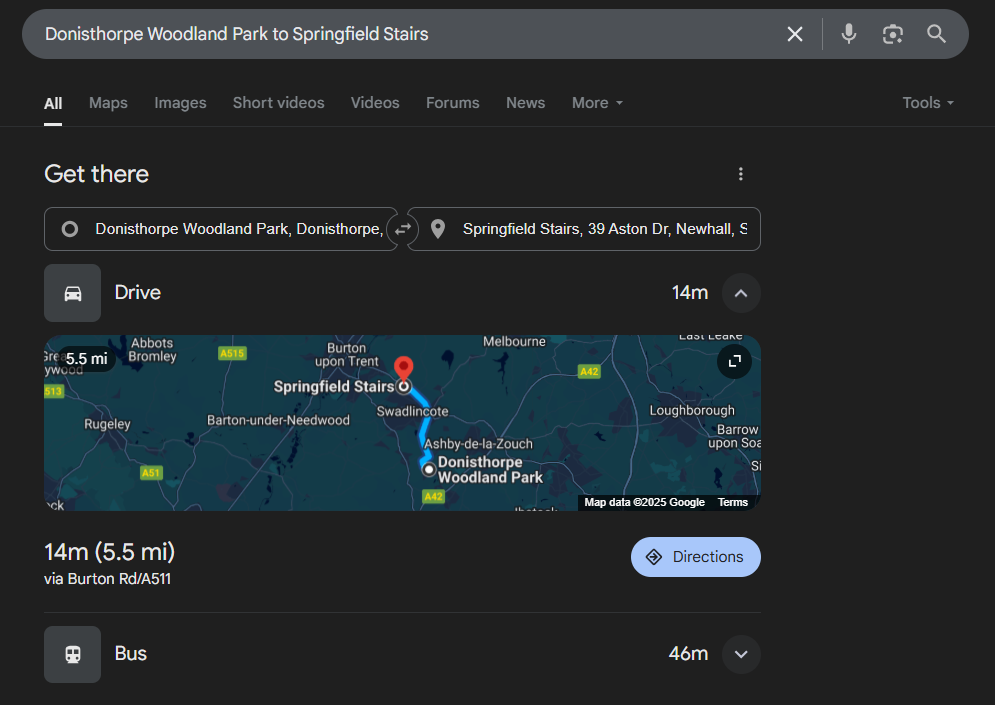Click the A51 road shield on map
Screen dimensions: 995x705
pos(151,473)
